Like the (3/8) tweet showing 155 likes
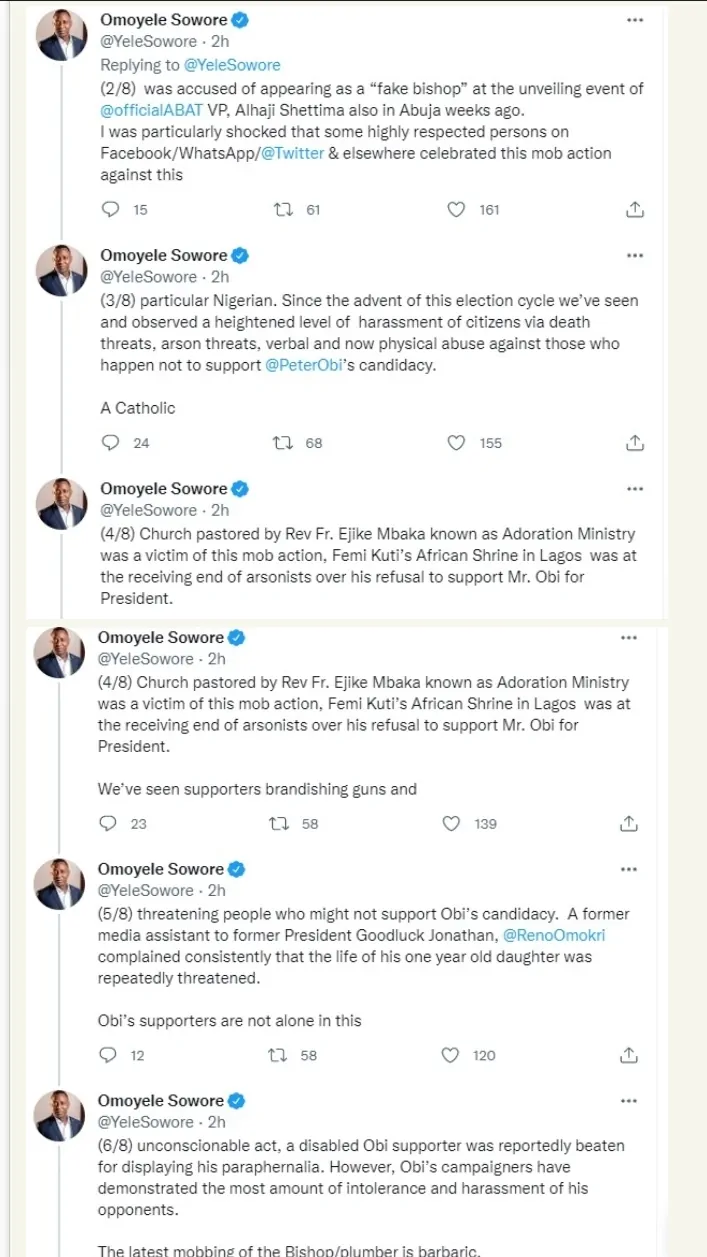The height and width of the screenshot is (1257, 707). pyautogui.click(x=457, y=443)
